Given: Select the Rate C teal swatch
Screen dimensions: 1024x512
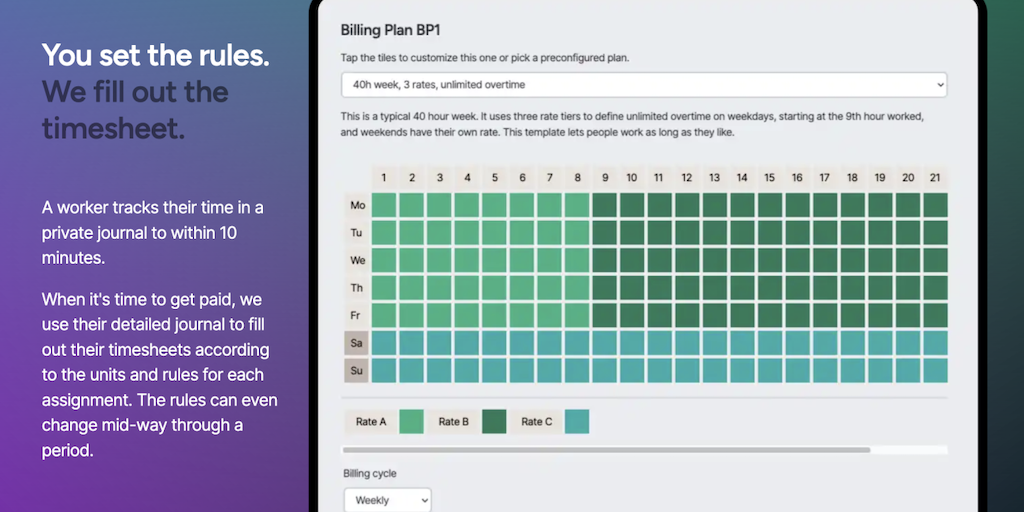Looking at the screenshot, I should click(x=577, y=422).
